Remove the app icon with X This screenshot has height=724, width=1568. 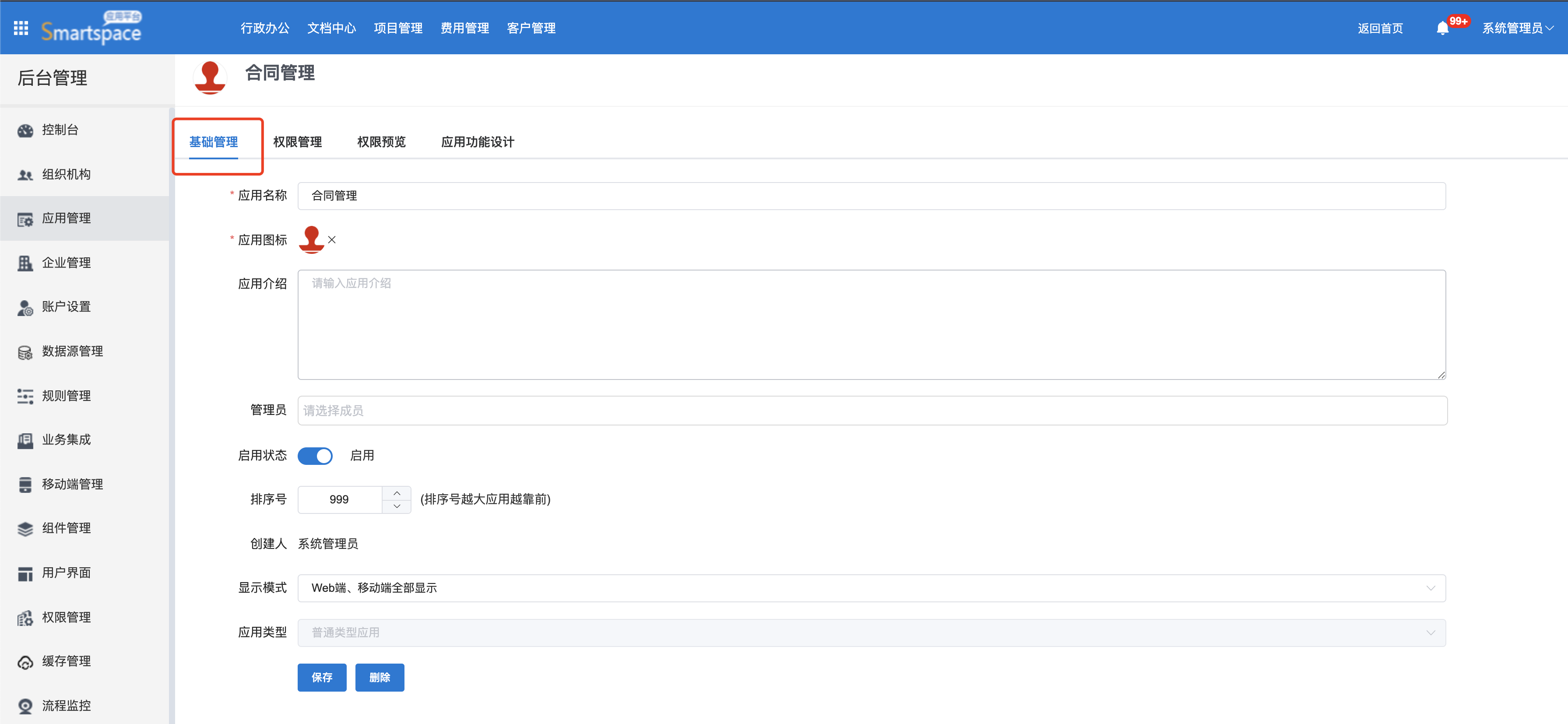coord(332,240)
